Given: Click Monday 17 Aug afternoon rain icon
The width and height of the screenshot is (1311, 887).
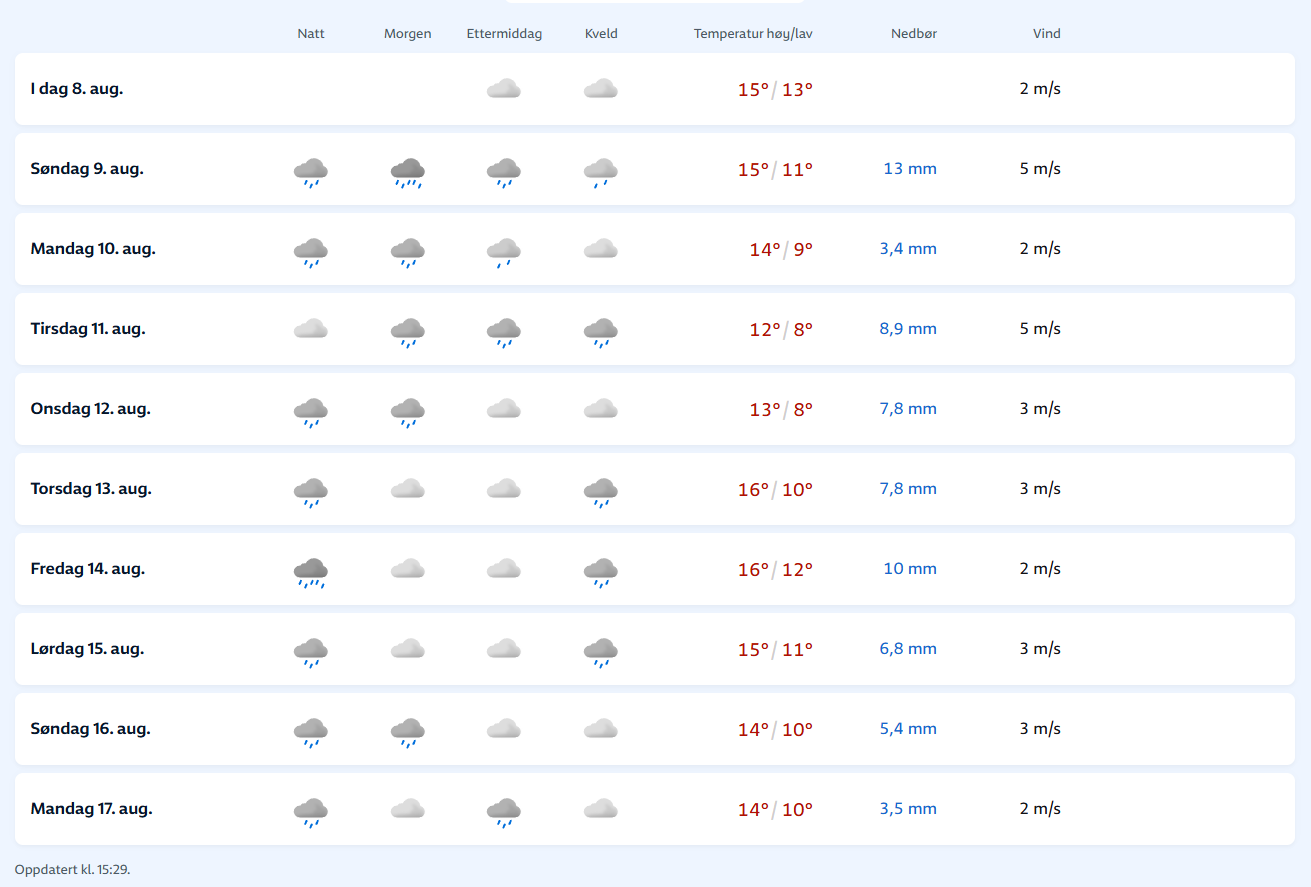Looking at the screenshot, I should click(504, 812).
